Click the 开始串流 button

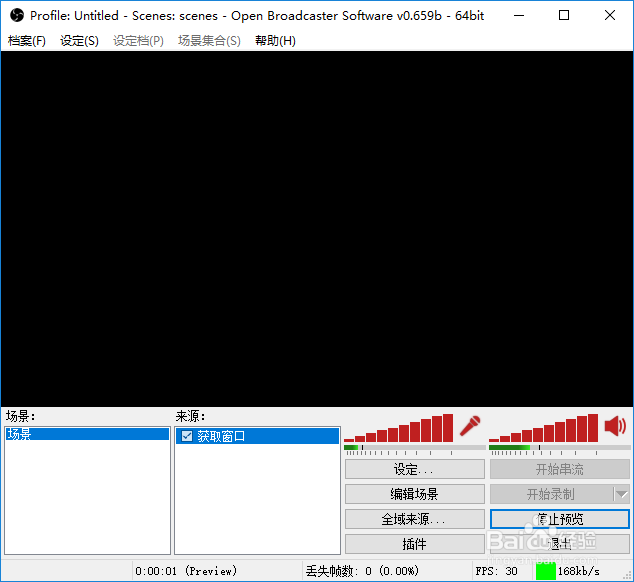tap(560, 469)
